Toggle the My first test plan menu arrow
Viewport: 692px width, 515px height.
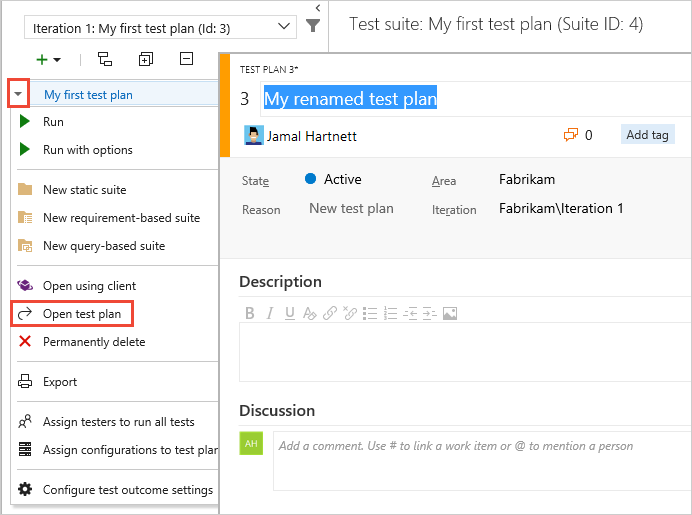point(19,95)
